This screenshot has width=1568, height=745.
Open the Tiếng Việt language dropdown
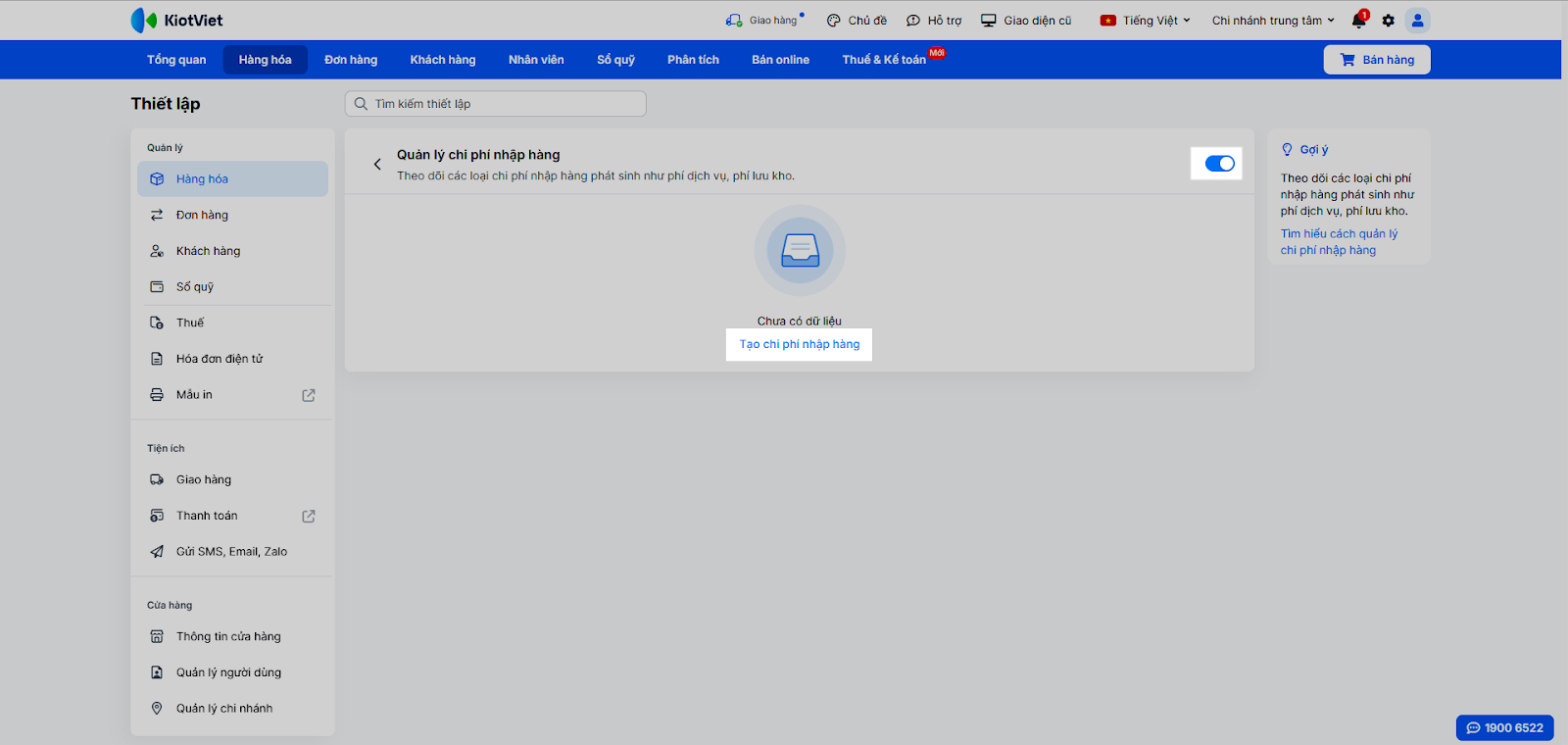[x=1146, y=21]
